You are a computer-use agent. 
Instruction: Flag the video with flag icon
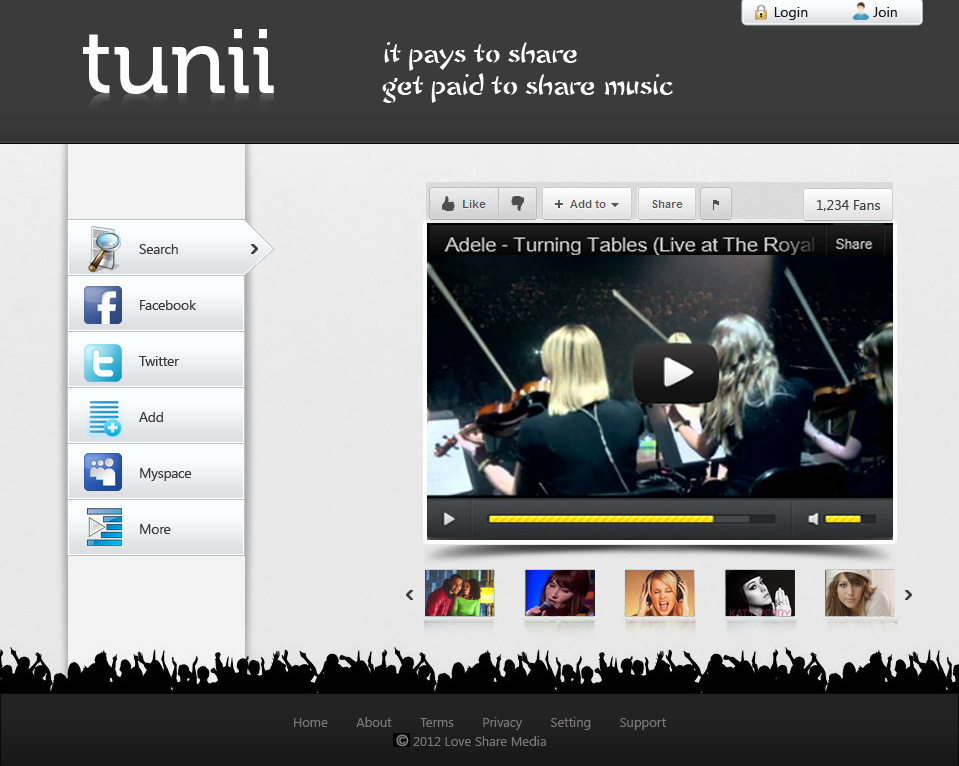click(716, 204)
